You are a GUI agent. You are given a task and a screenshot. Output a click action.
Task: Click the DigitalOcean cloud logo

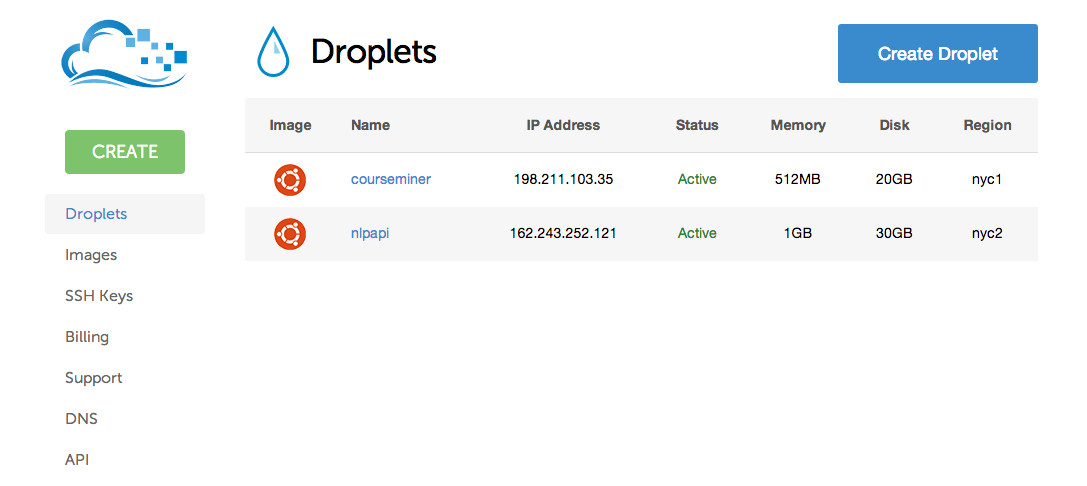tap(123, 62)
